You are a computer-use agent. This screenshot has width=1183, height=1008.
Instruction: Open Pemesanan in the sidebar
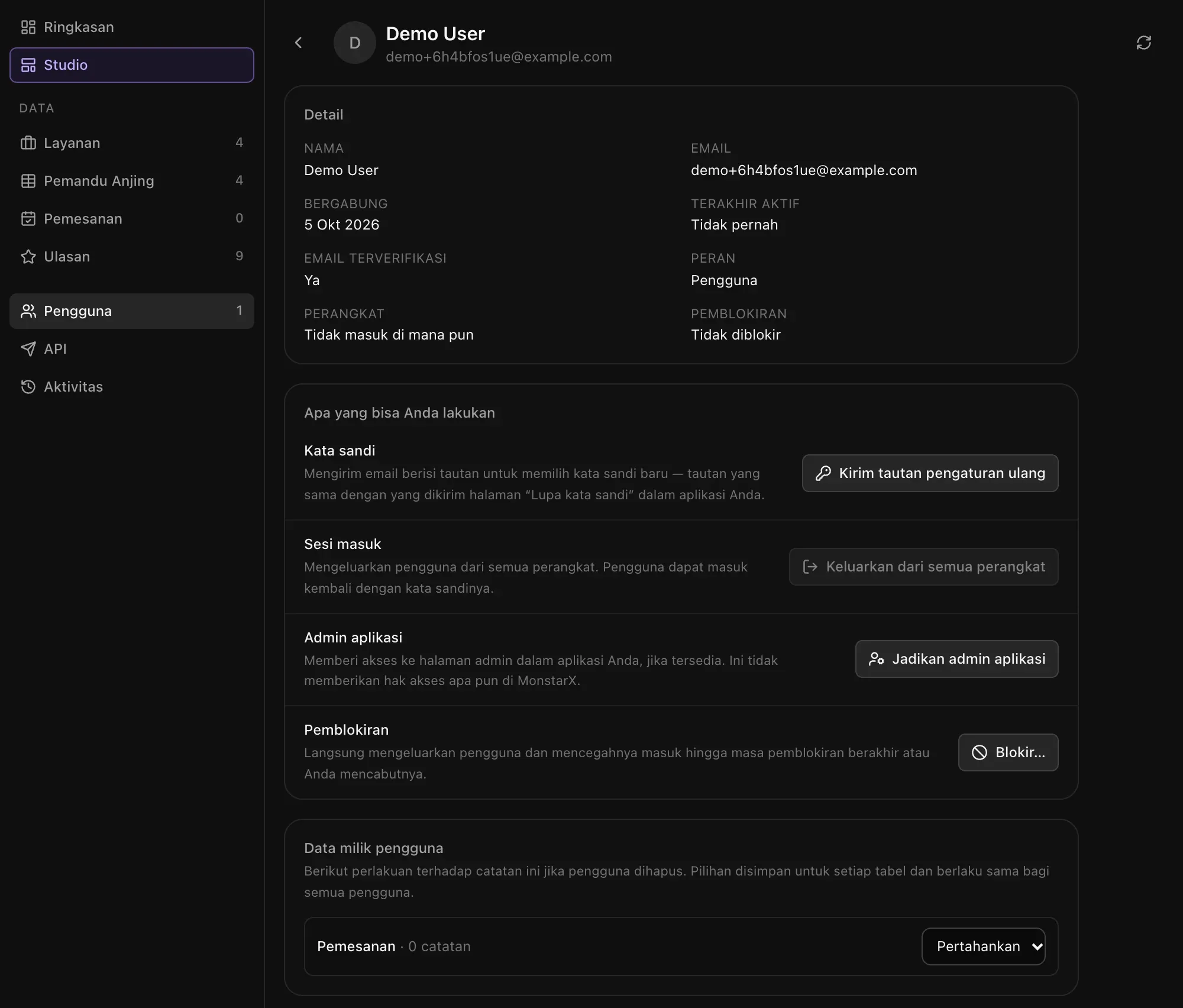132,219
